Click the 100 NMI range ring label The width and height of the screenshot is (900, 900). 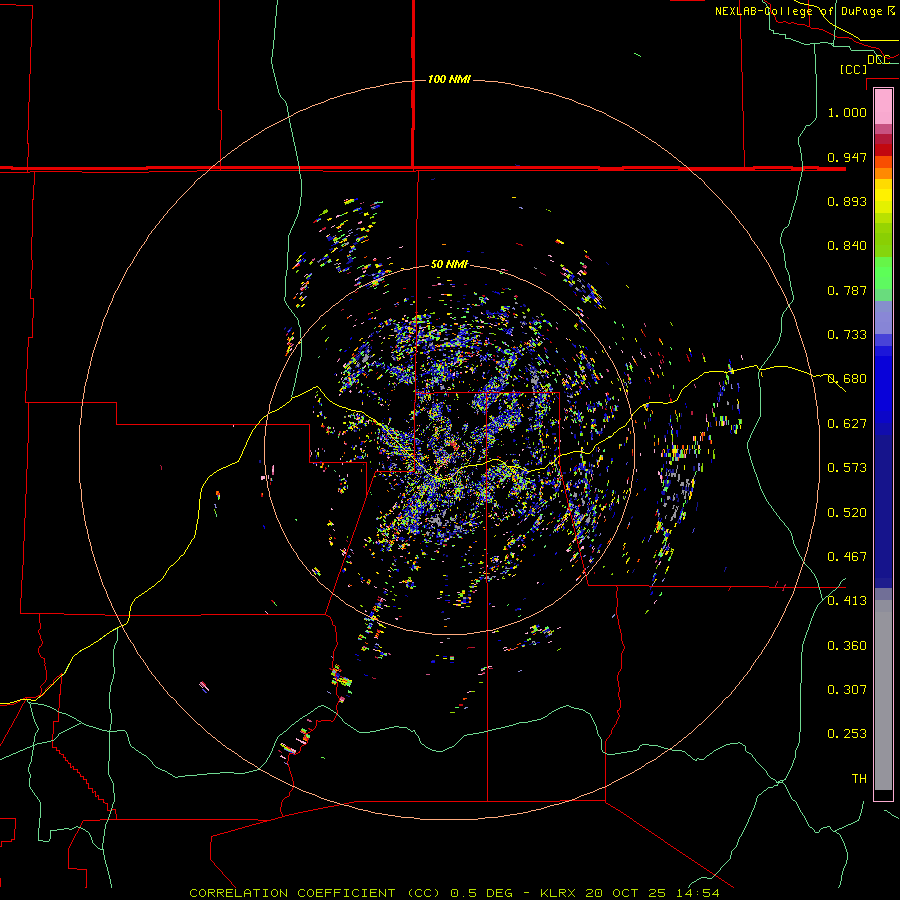pos(449,79)
